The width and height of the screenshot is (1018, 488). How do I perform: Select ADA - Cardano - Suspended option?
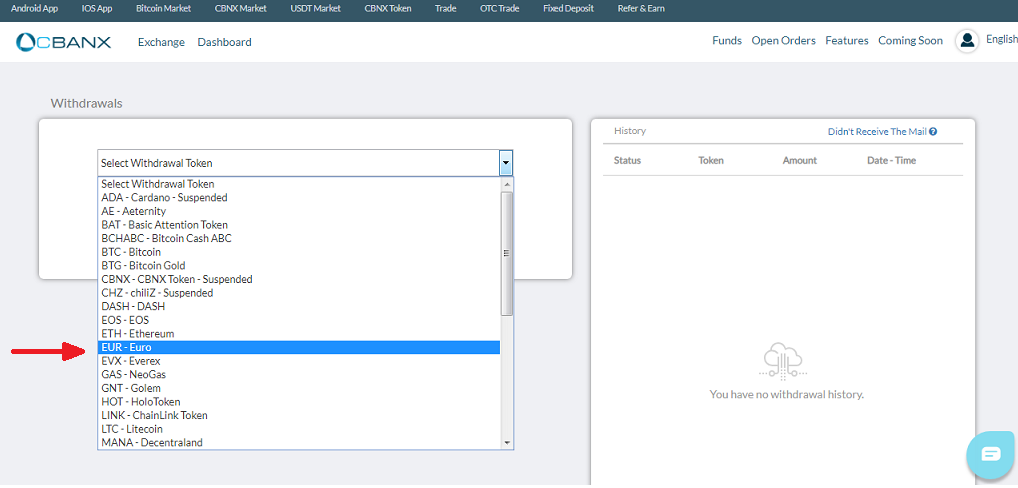coord(299,198)
